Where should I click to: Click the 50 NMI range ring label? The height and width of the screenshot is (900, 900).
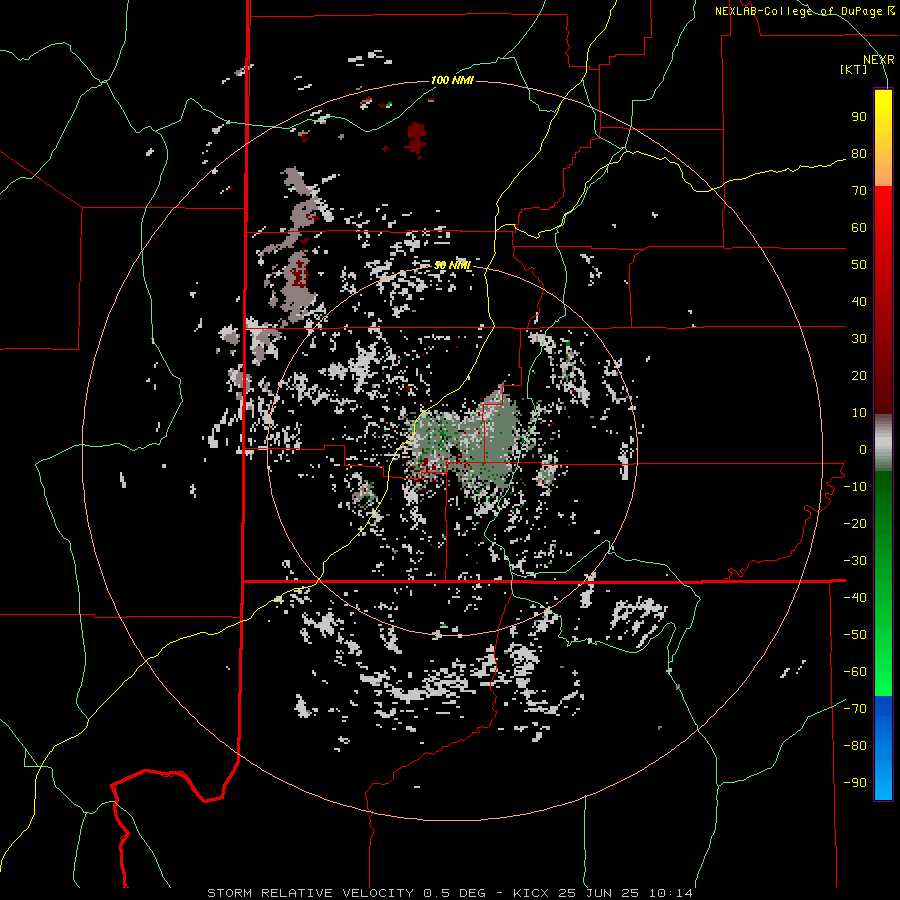coord(452,265)
